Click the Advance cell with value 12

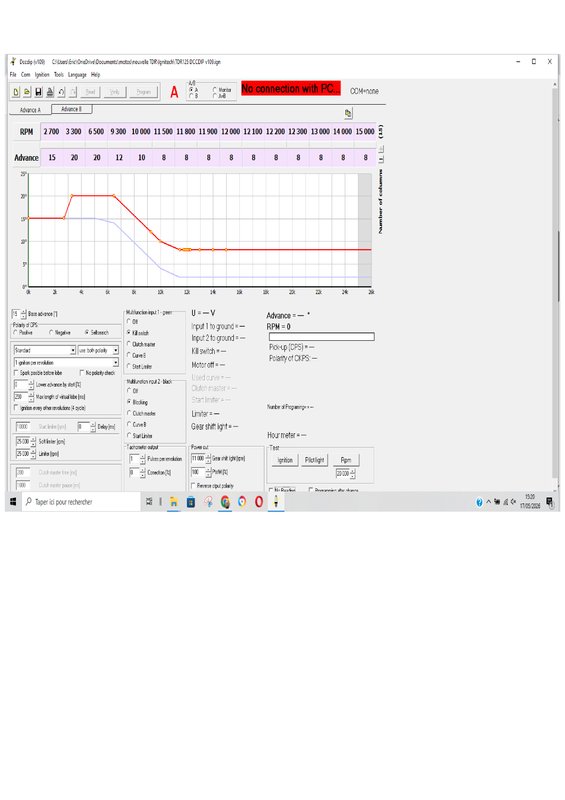coord(119,158)
